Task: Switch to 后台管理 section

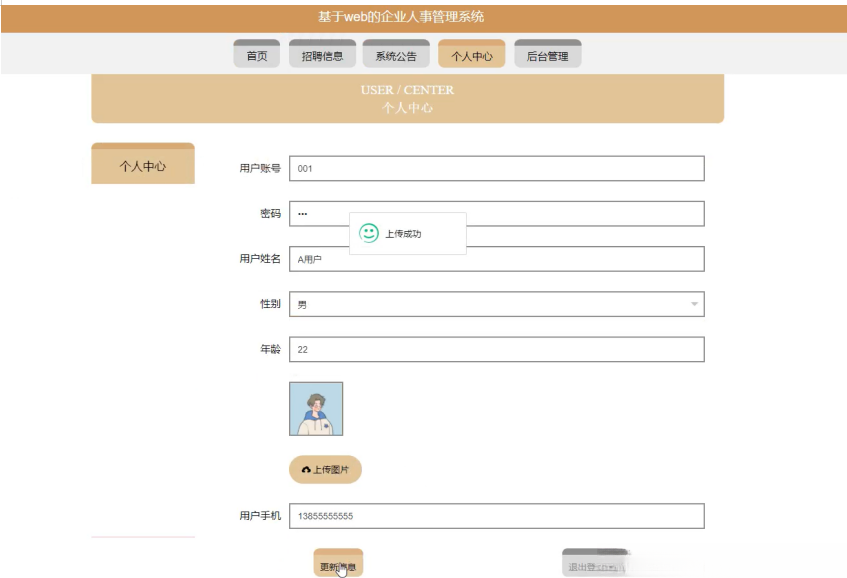Action: click(x=545, y=54)
